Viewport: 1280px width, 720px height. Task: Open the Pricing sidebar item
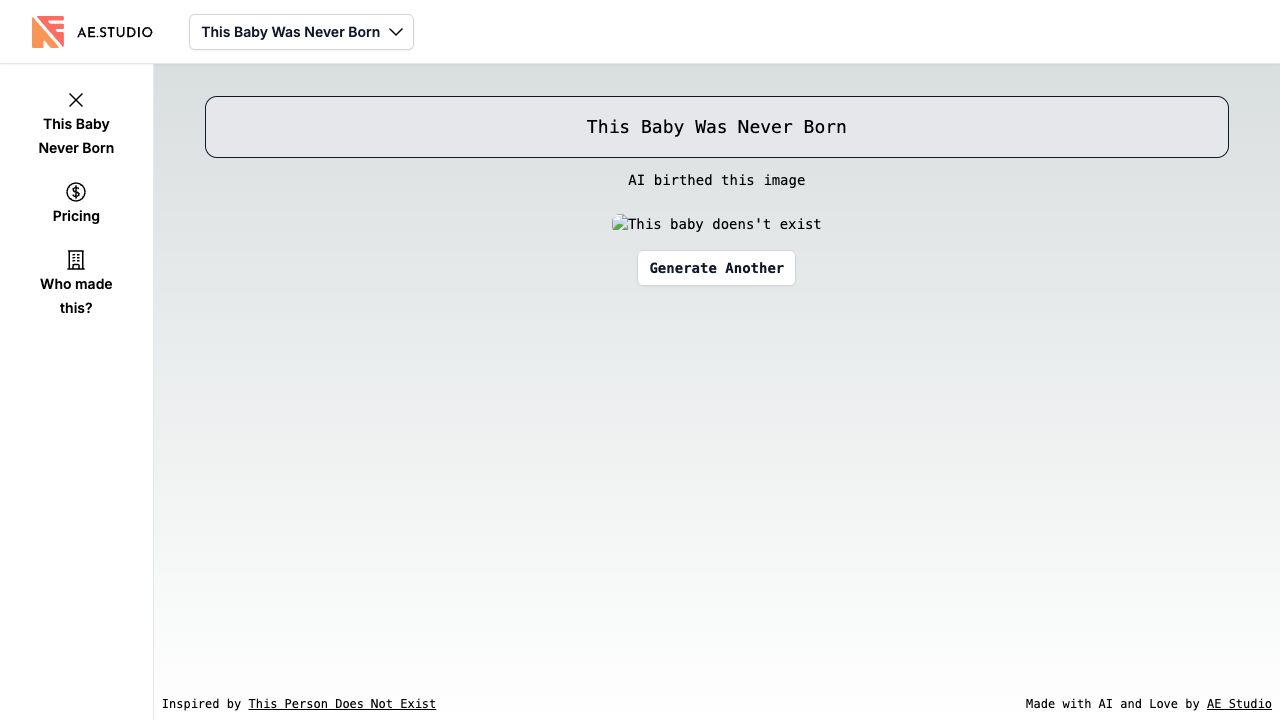pos(76,216)
